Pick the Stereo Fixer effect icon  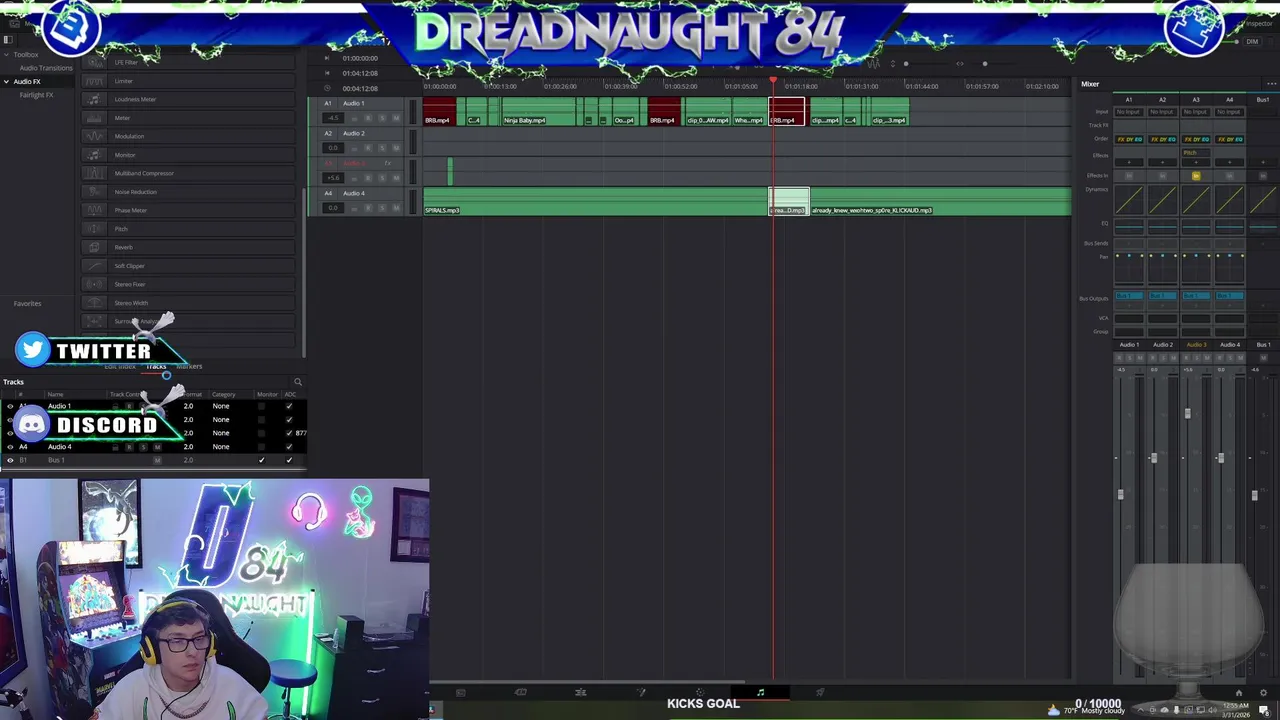pyautogui.click(x=94, y=284)
